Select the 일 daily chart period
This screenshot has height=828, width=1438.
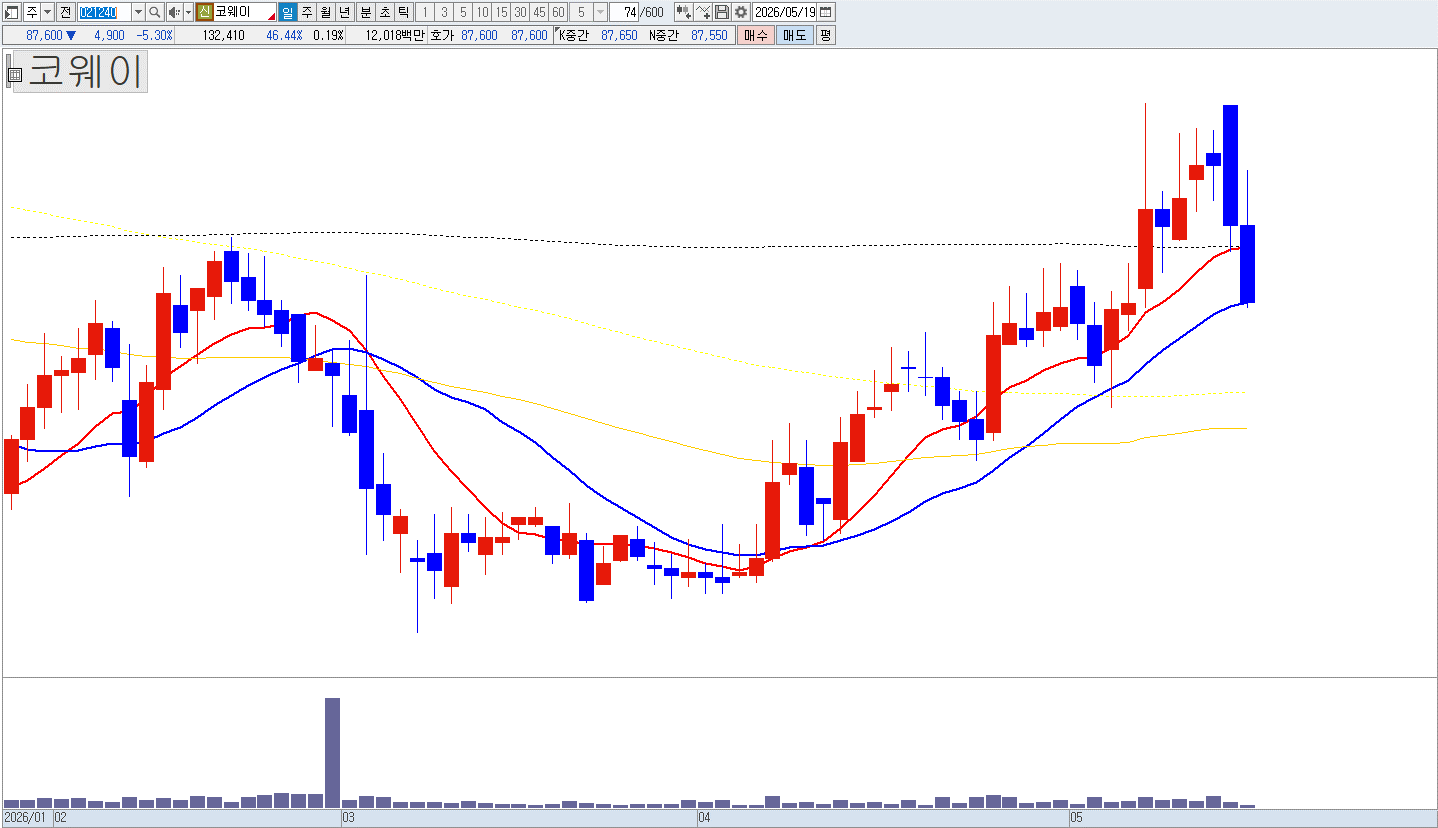coord(288,12)
